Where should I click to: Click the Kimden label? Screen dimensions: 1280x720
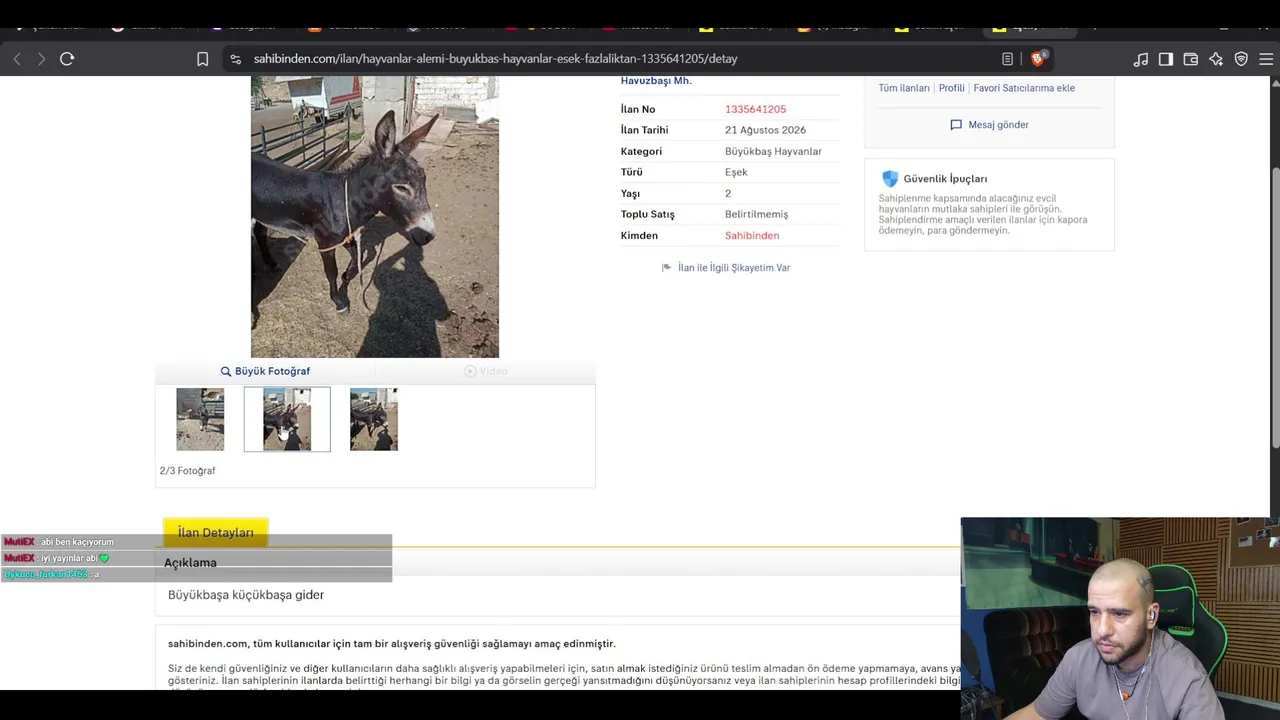click(639, 236)
